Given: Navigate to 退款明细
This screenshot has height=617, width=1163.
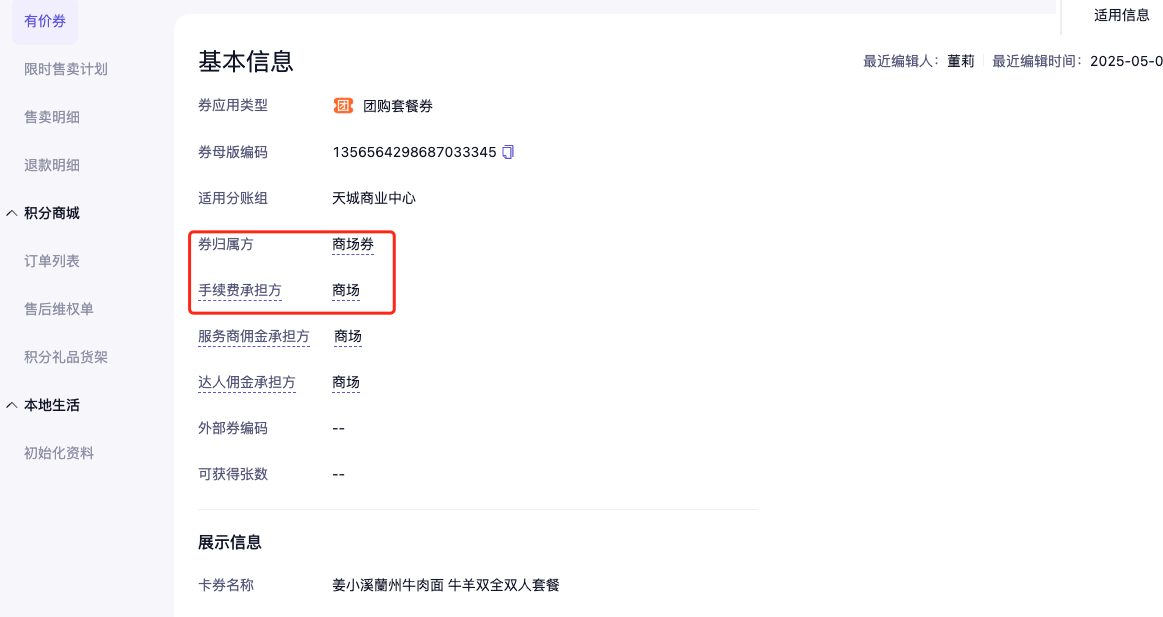Looking at the screenshot, I should coord(52,165).
